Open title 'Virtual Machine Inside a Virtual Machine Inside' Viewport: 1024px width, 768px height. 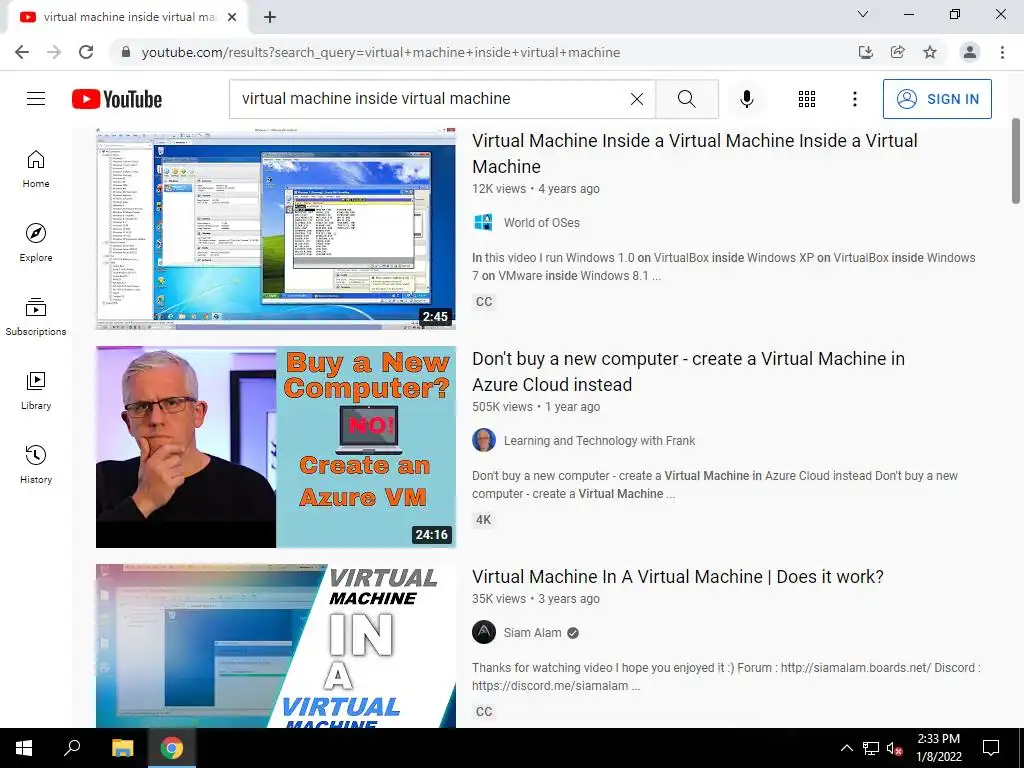[x=695, y=153]
